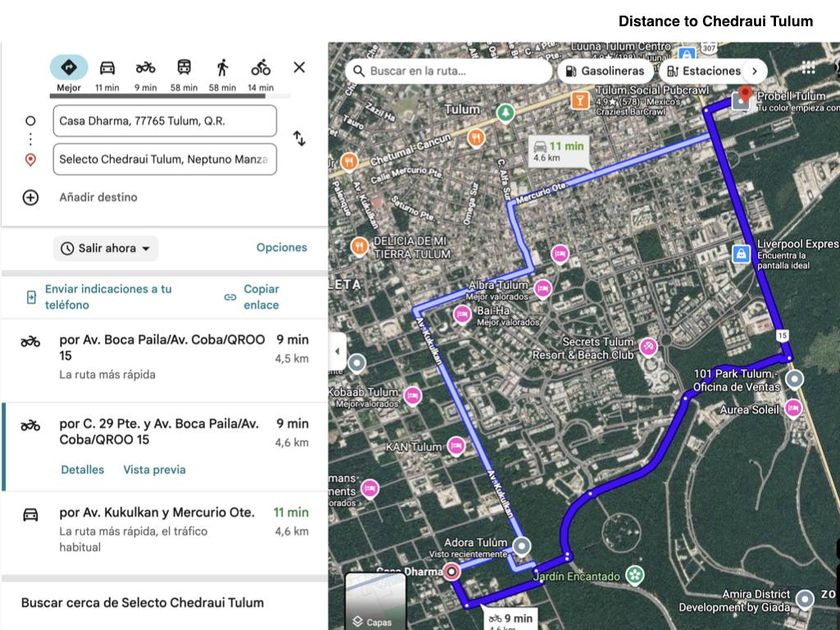The width and height of the screenshot is (840, 630).
Task: Click the magnifier search icon on map
Action: [x=358, y=71]
